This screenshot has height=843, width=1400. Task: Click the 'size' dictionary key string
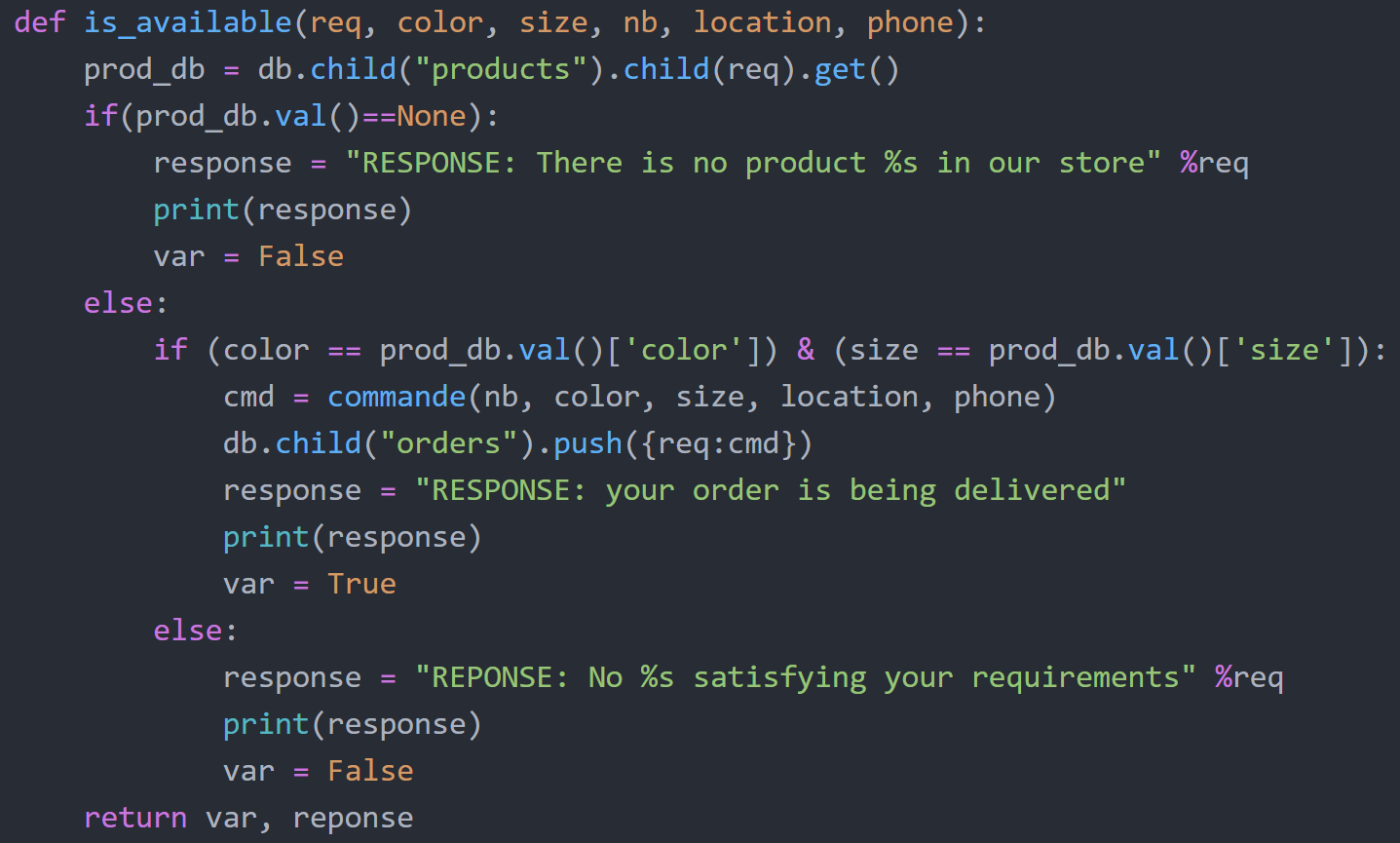(x=1293, y=350)
